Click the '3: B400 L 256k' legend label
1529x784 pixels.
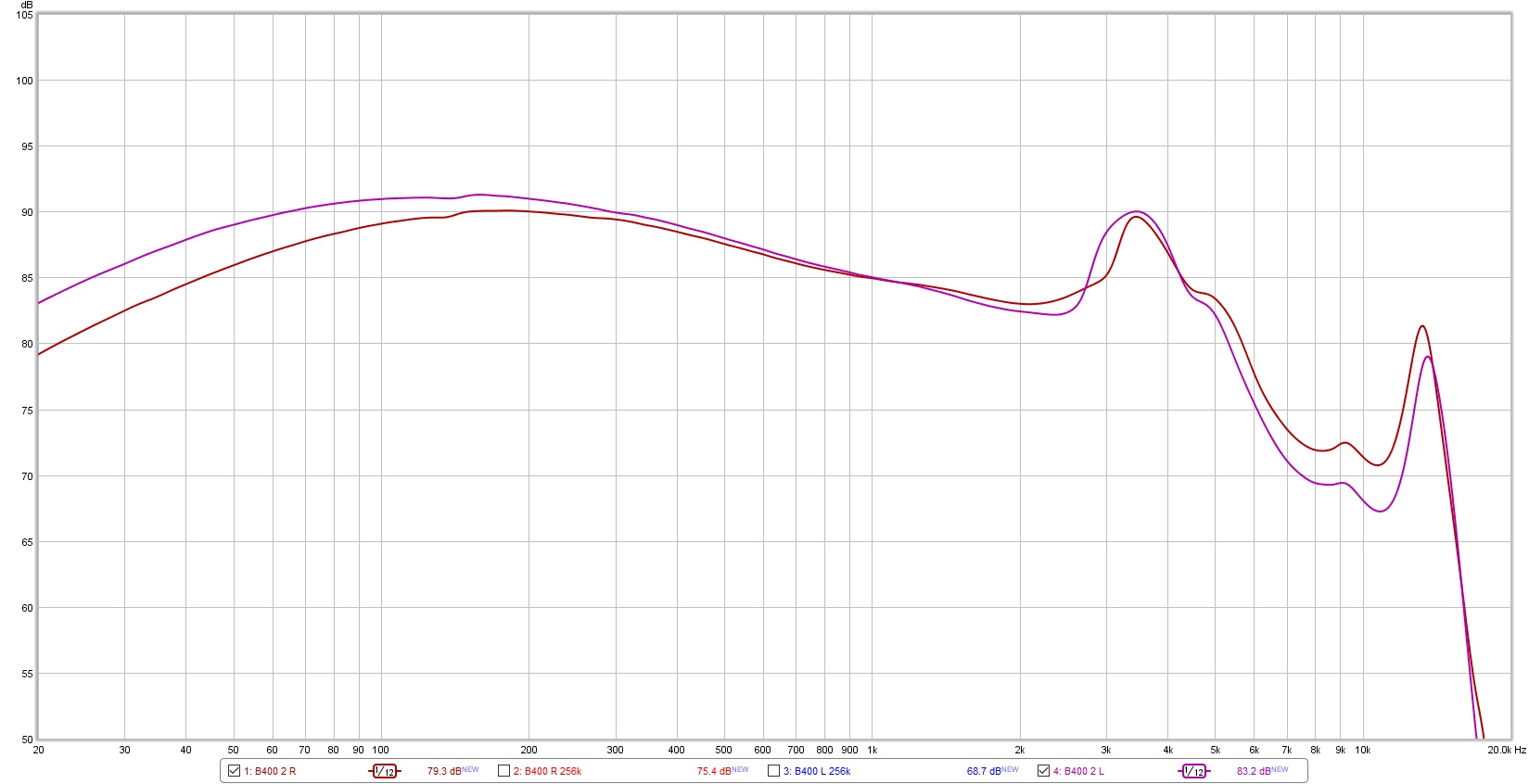point(817,771)
